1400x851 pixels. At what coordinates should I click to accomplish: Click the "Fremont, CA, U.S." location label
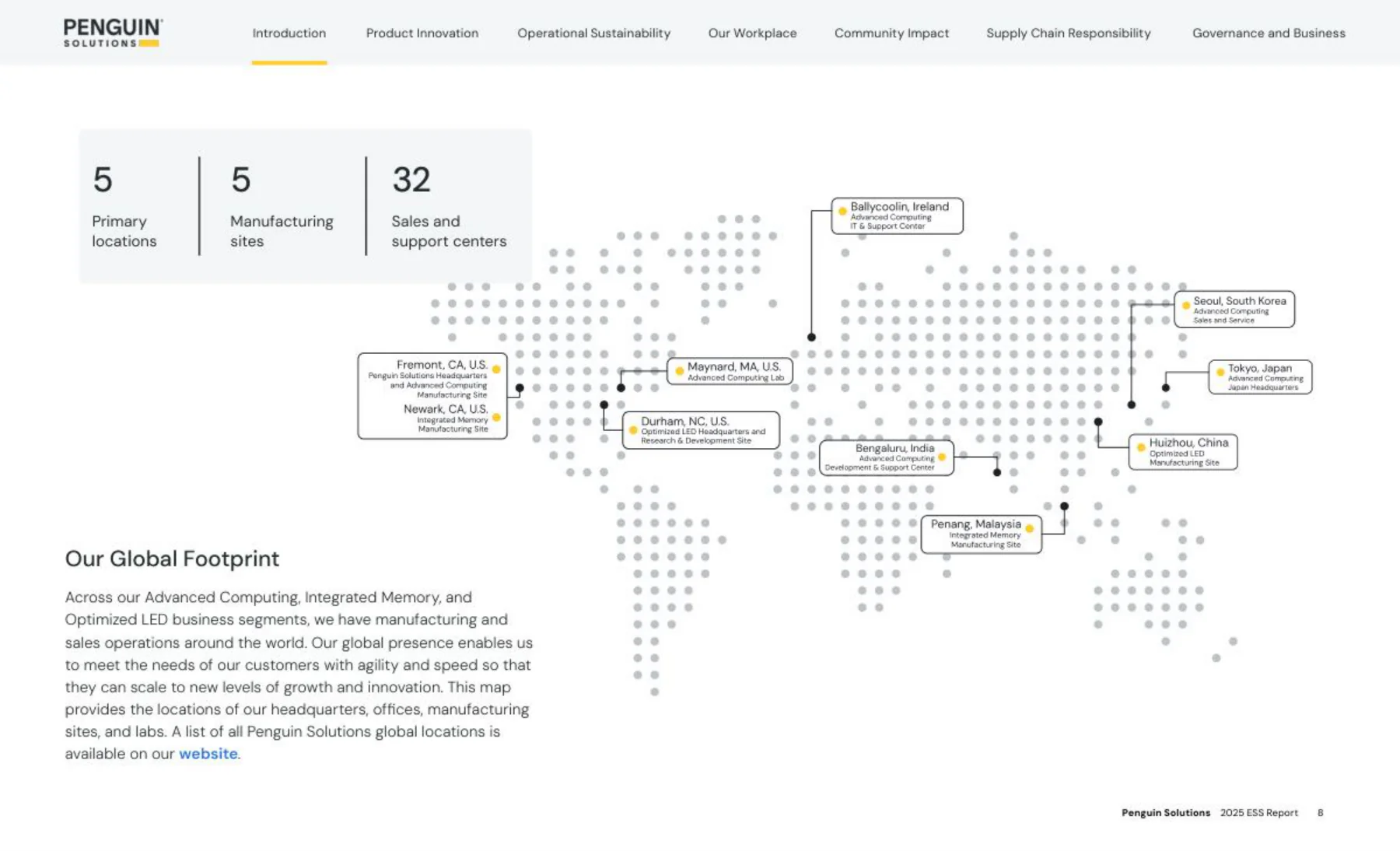[442, 365]
